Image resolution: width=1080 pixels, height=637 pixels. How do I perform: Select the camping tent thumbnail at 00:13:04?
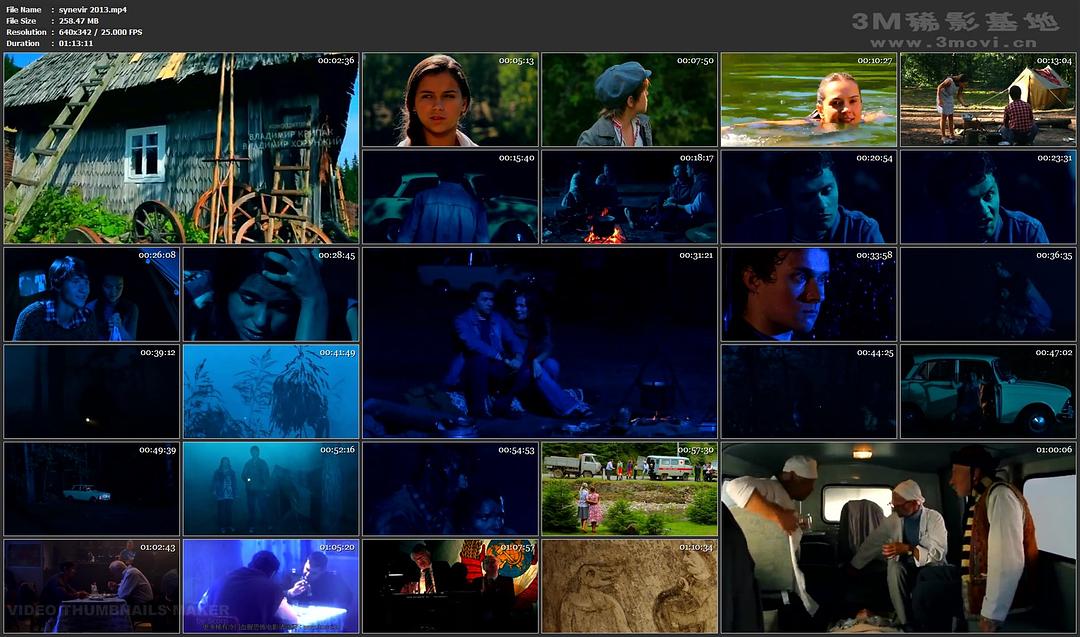pos(988,99)
